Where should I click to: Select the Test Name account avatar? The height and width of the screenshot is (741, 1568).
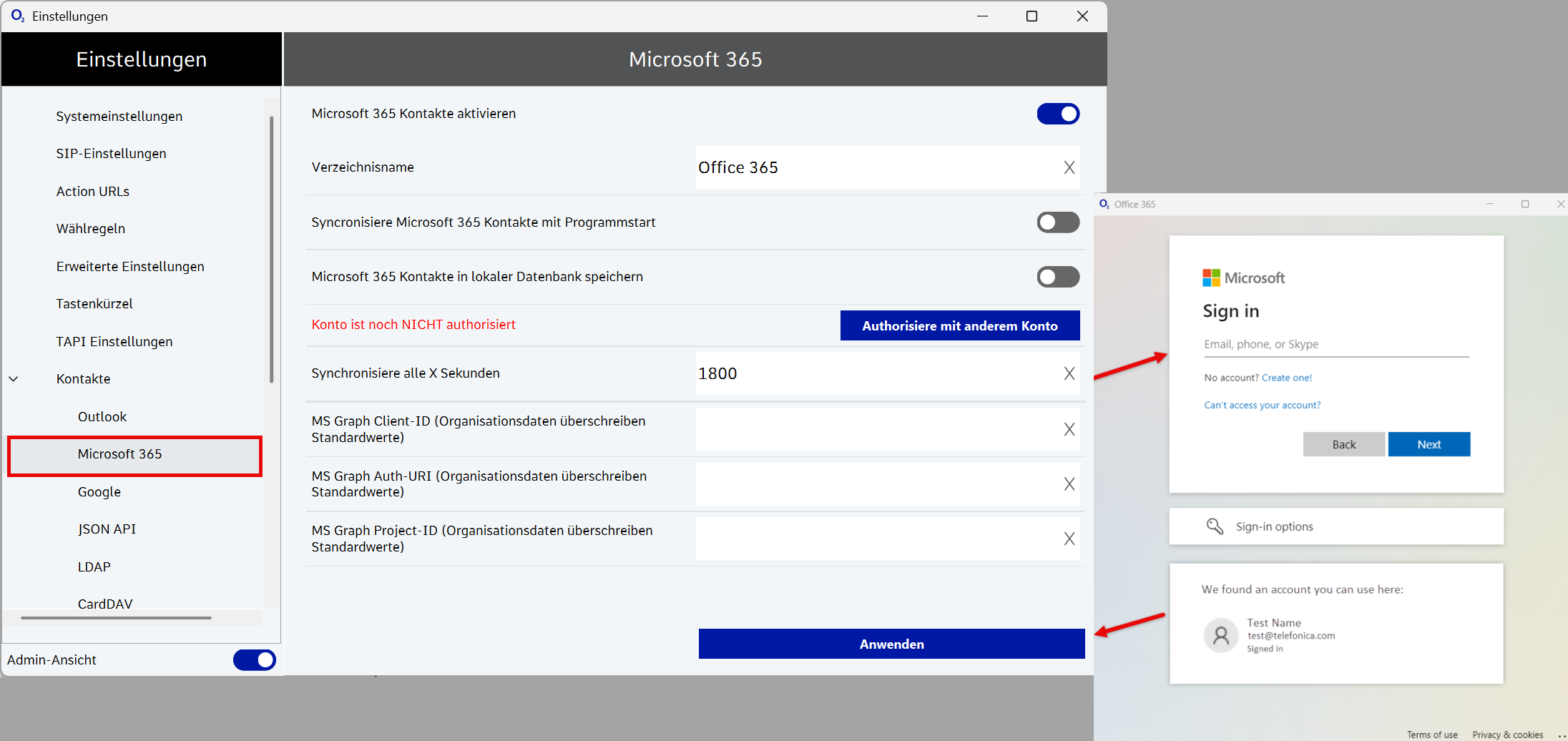[1221, 635]
